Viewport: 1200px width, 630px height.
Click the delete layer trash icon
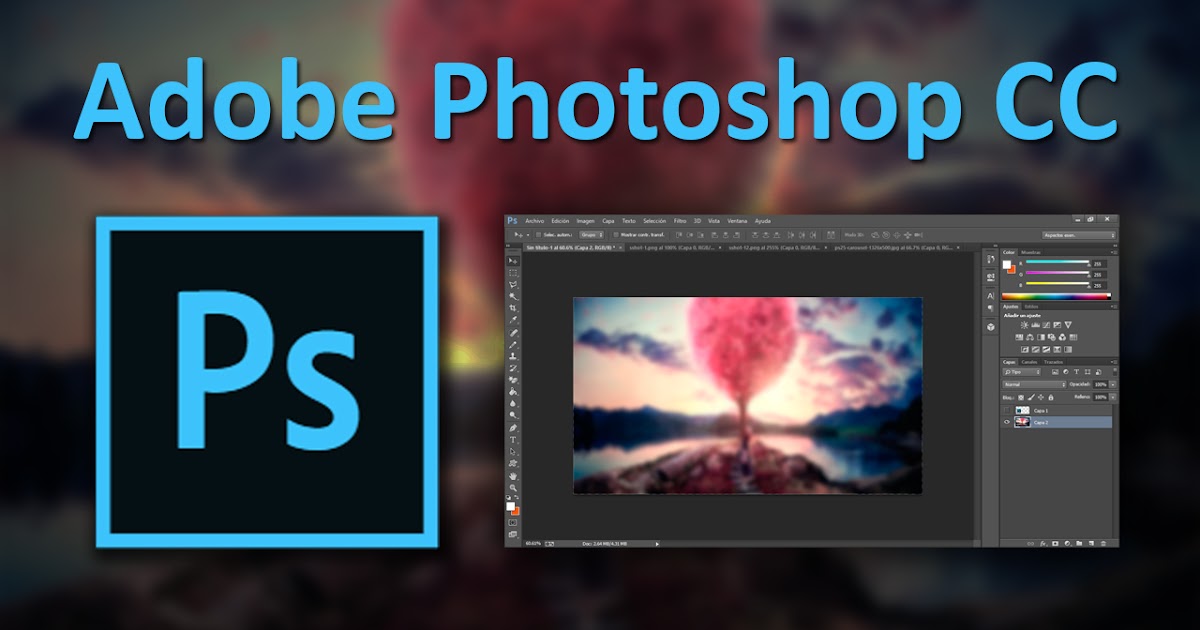1103,543
